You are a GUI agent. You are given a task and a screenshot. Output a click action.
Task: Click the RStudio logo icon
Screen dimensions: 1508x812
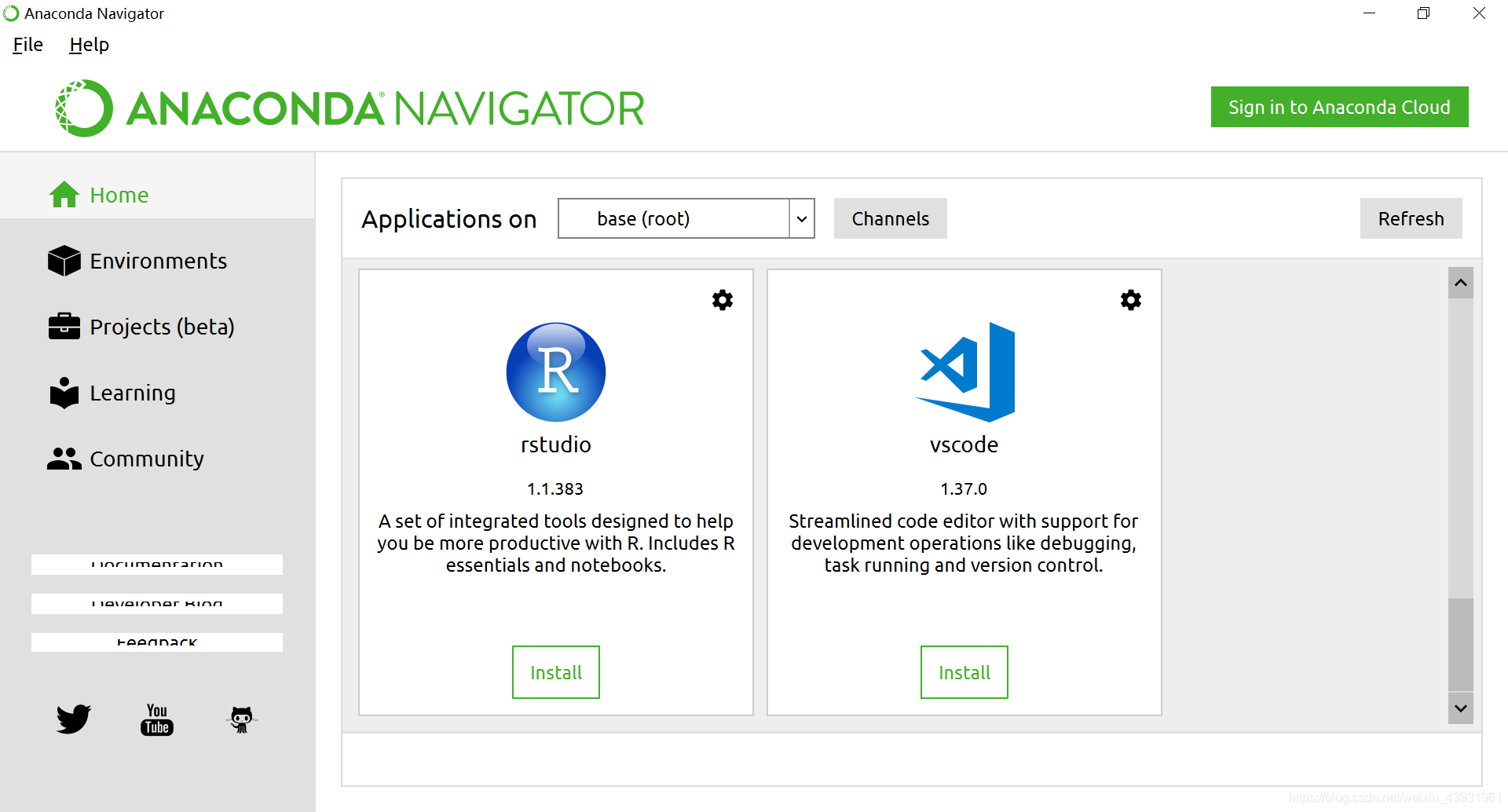(556, 372)
